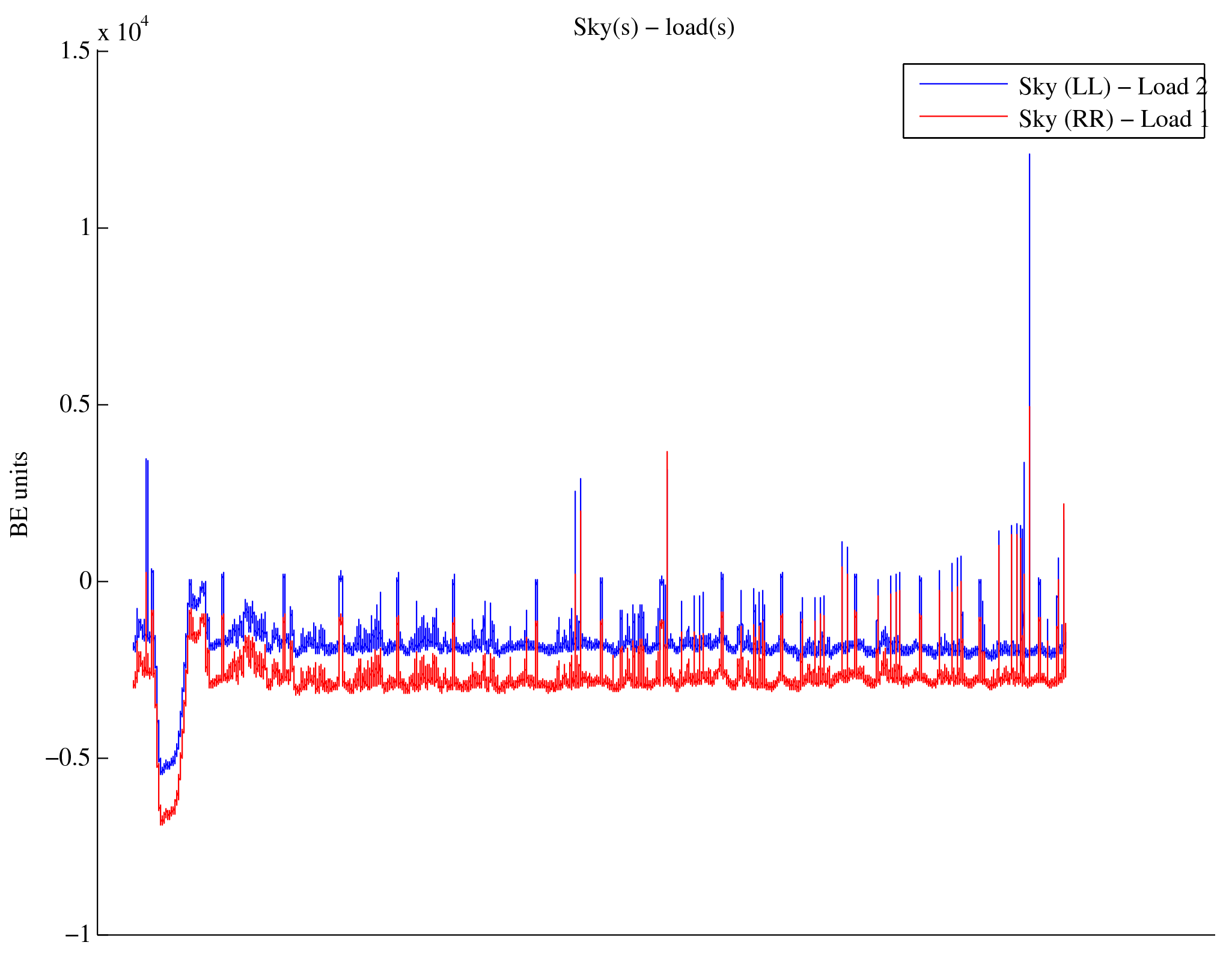Click the 1 y-axis tick label

85,228
